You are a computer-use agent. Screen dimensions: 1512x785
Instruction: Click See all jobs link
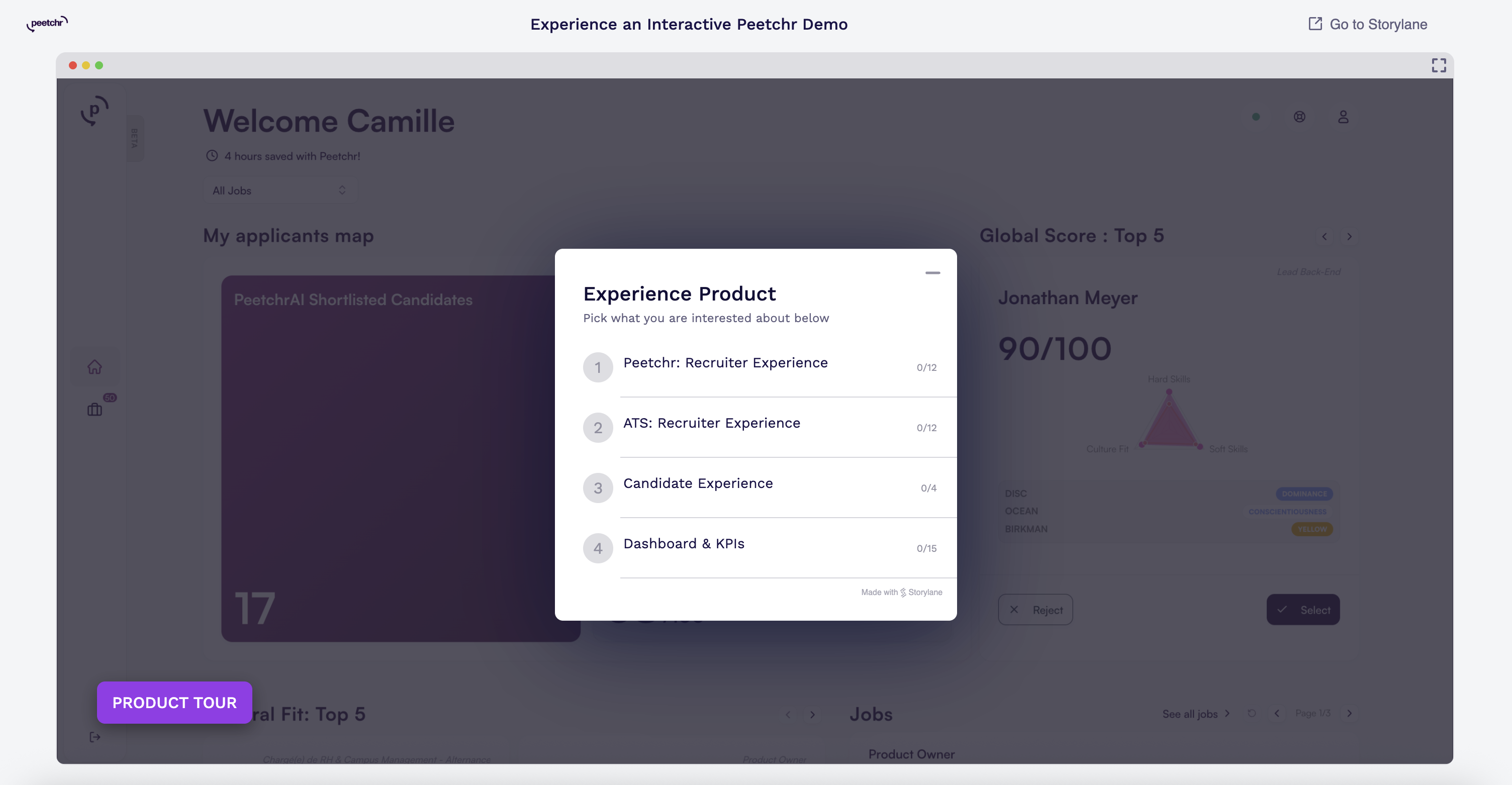[x=1190, y=714]
